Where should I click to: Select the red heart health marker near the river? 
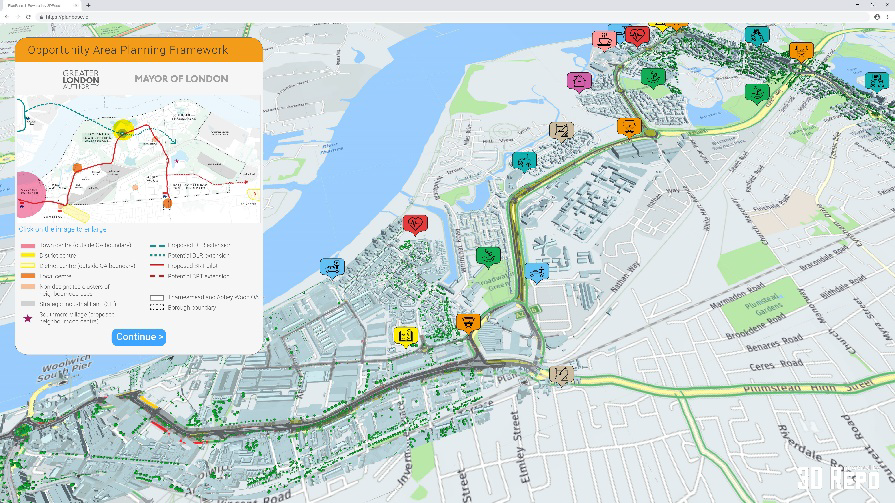(x=415, y=223)
